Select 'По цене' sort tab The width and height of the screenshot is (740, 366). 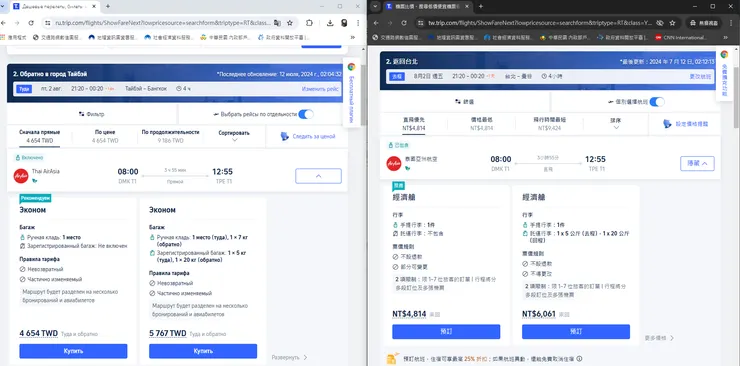[105, 136]
